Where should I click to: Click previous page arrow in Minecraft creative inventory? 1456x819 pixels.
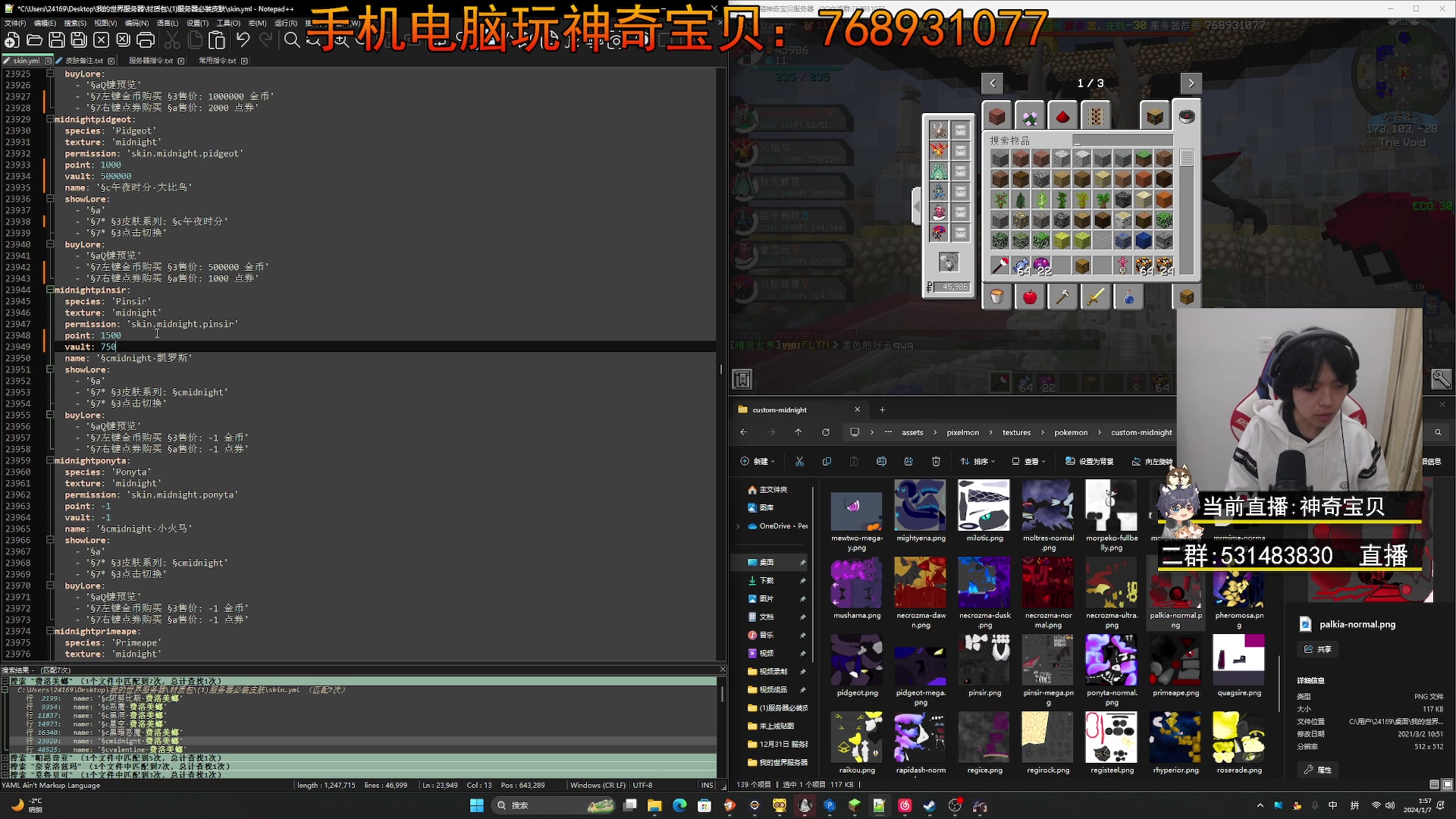click(x=992, y=83)
